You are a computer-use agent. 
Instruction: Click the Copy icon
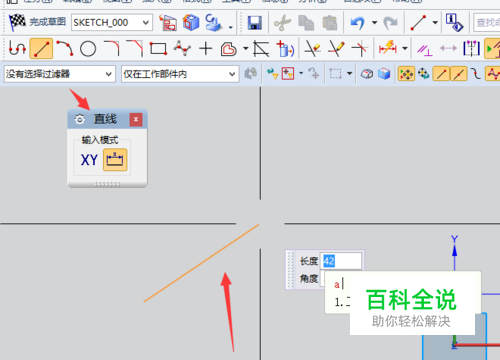(306, 23)
